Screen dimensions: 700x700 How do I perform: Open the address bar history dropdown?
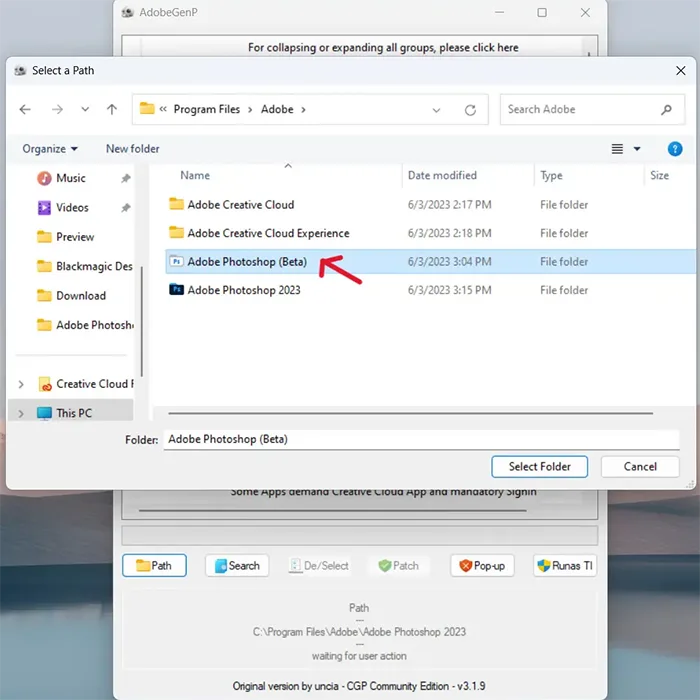pos(436,110)
